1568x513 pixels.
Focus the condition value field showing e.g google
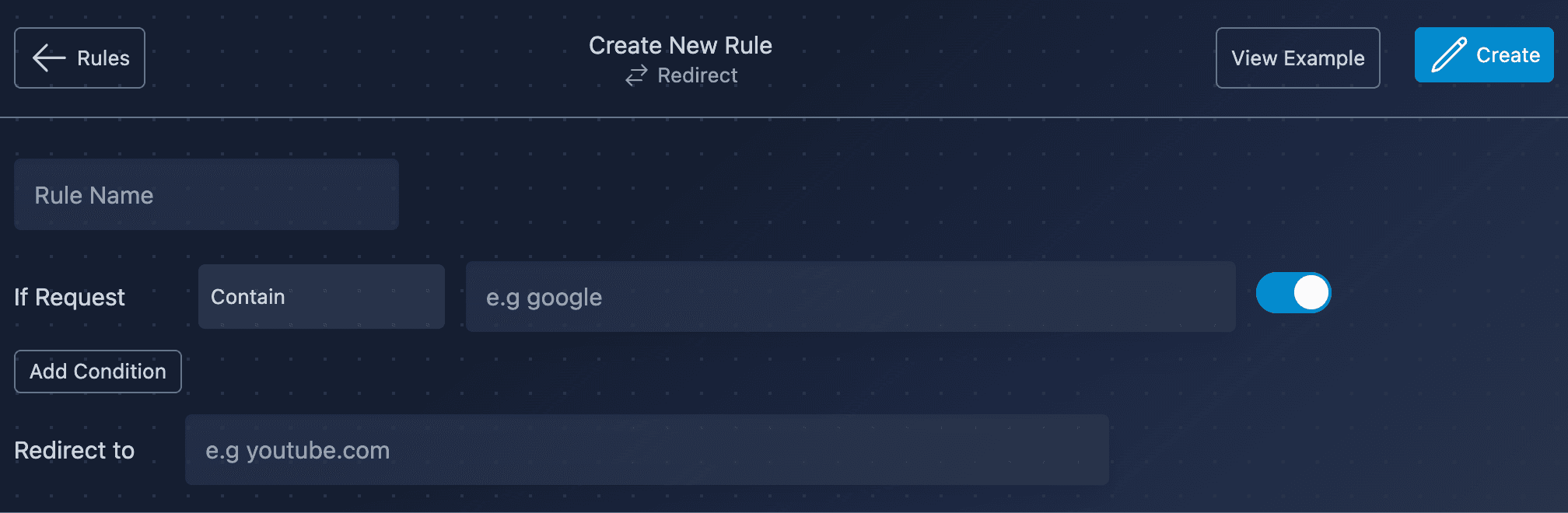(x=850, y=296)
